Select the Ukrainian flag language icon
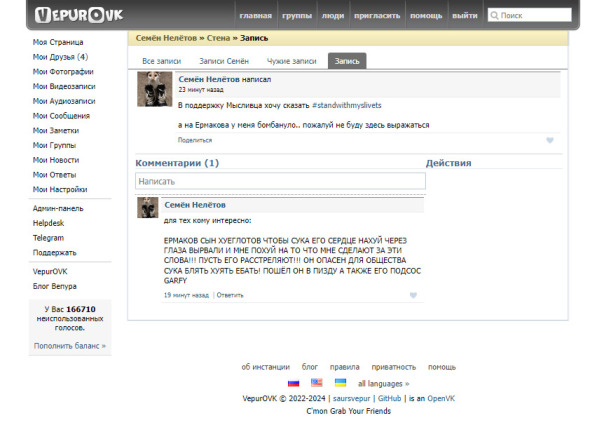 pos(340,383)
